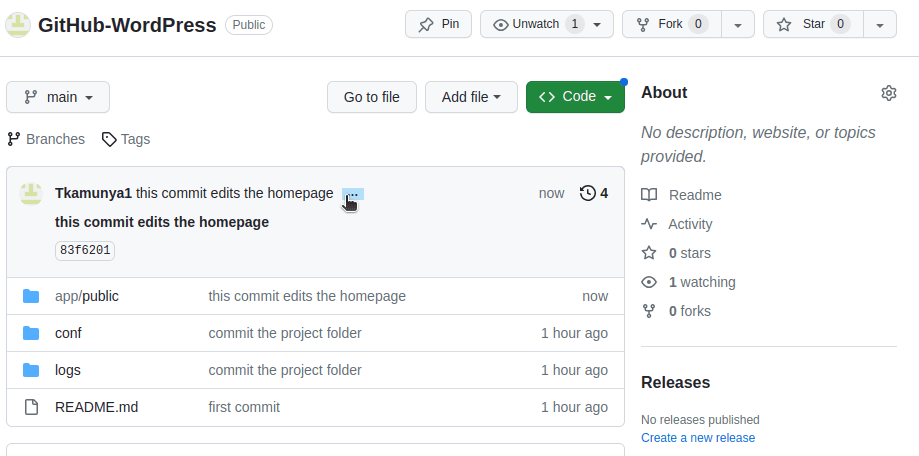Open conf row 'commit the project folder' message
This screenshot has height=456, width=919.
pos(285,333)
